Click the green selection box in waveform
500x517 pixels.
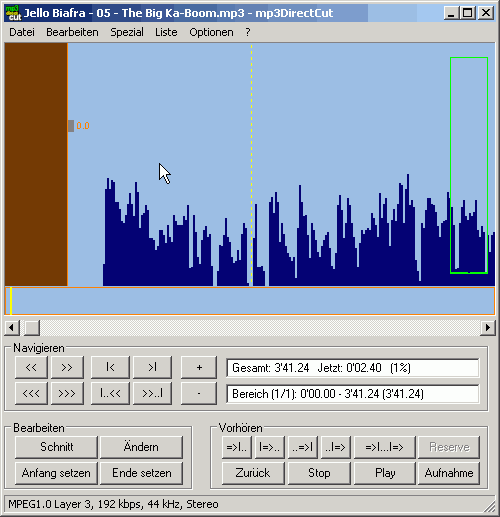pyautogui.click(x=469, y=165)
